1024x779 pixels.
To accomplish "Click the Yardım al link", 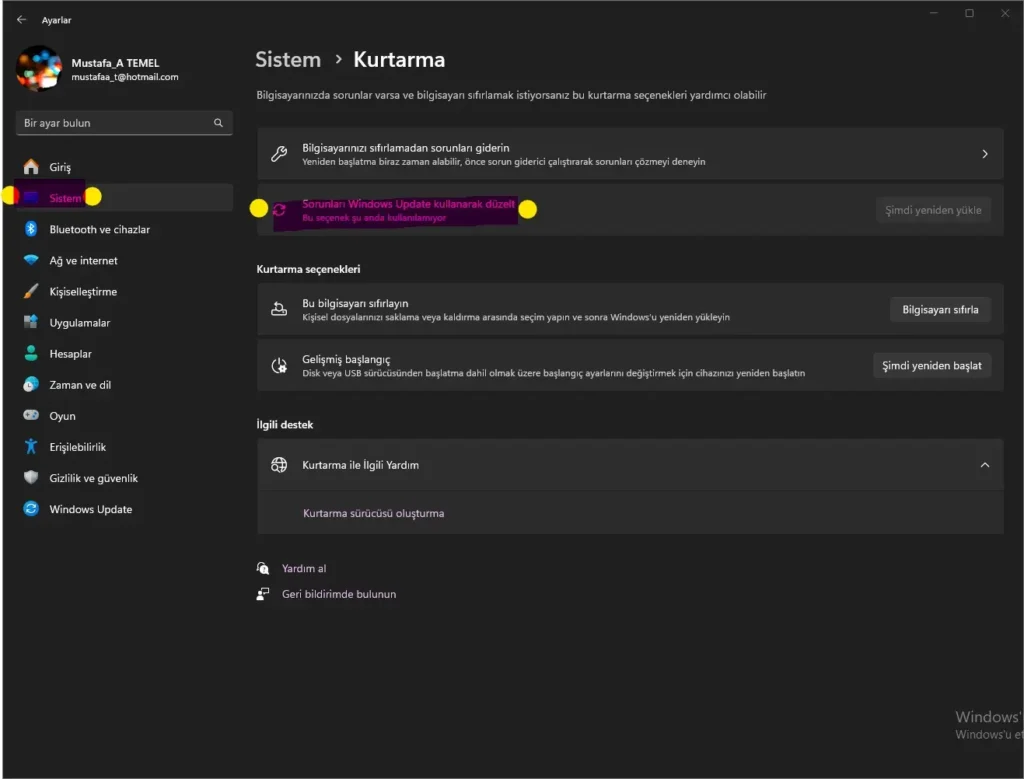I will coord(304,568).
